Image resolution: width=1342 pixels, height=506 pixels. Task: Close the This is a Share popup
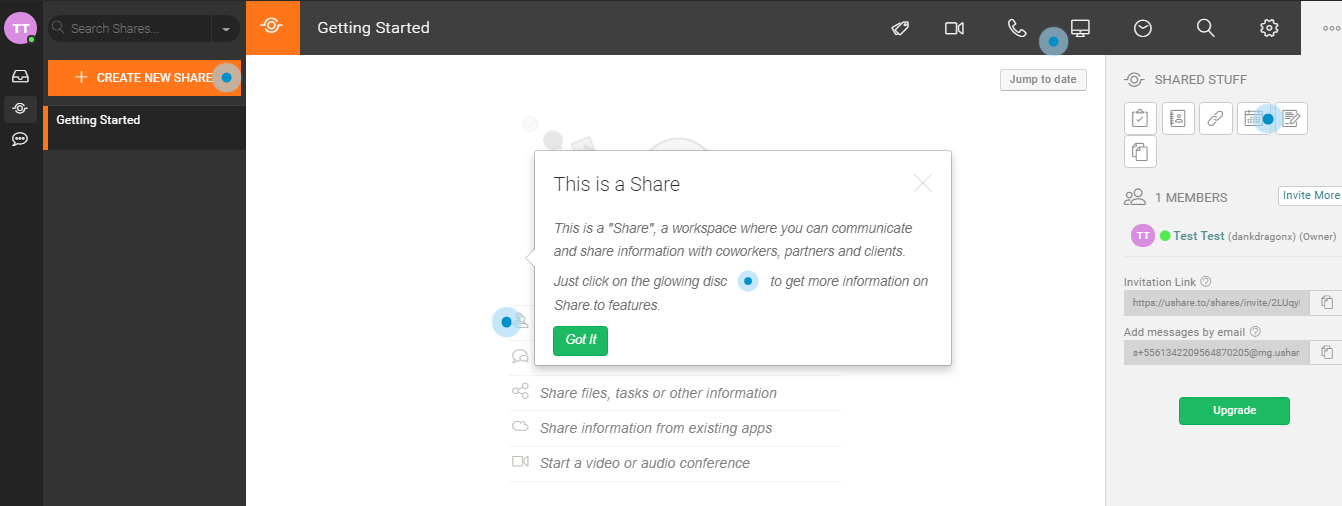pyautogui.click(x=923, y=183)
